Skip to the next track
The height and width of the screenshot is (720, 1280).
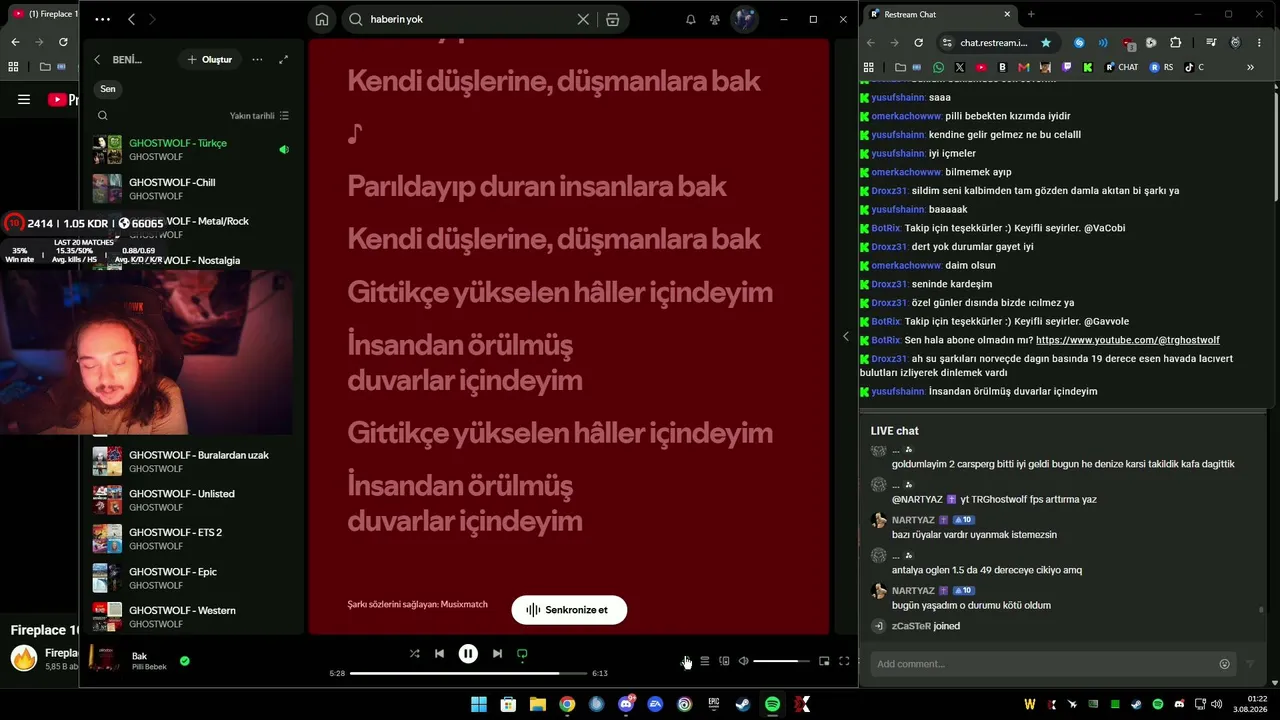point(497,654)
